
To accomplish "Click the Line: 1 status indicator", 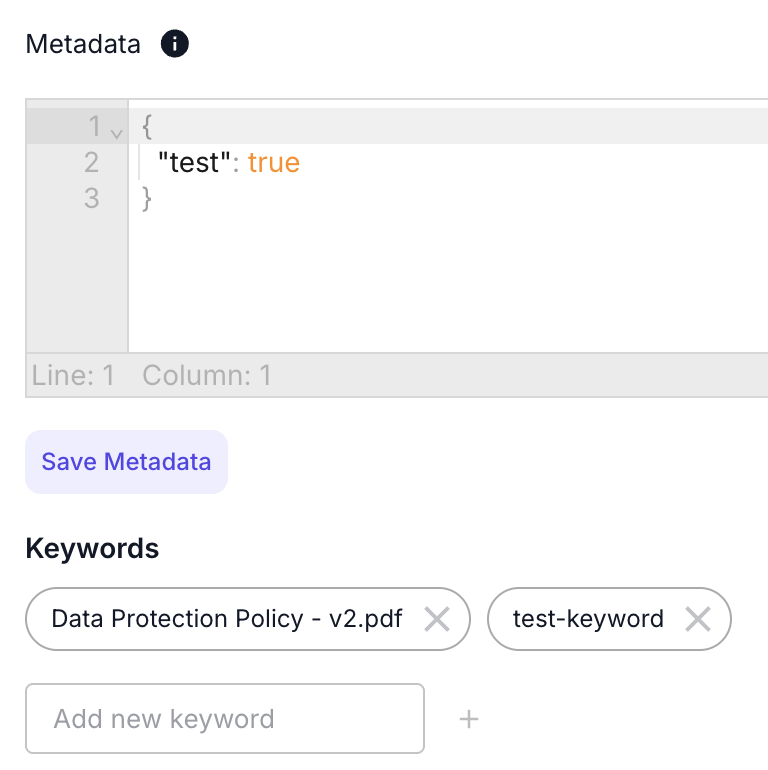I will click(x=73, y=376).
